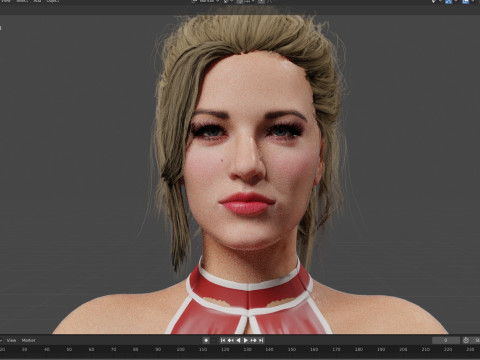Click frame 50 on the timeline ruler

69,349
